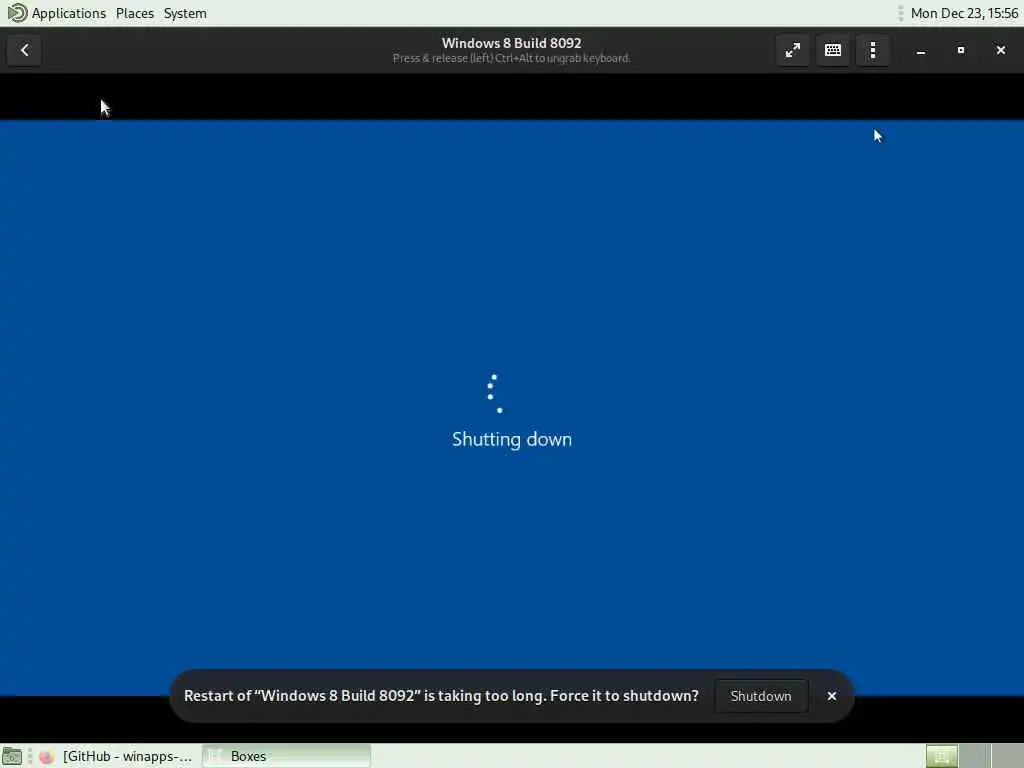Close the Boxes window

click(x=1000, y=50)
